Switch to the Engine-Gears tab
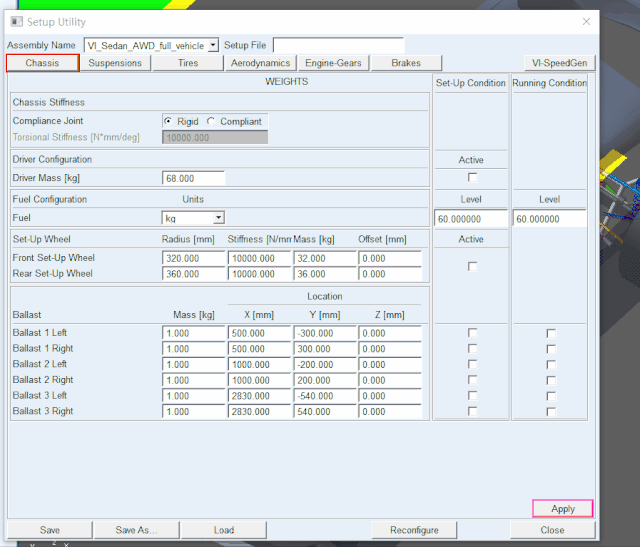640x547 pixels. (333, 63)
